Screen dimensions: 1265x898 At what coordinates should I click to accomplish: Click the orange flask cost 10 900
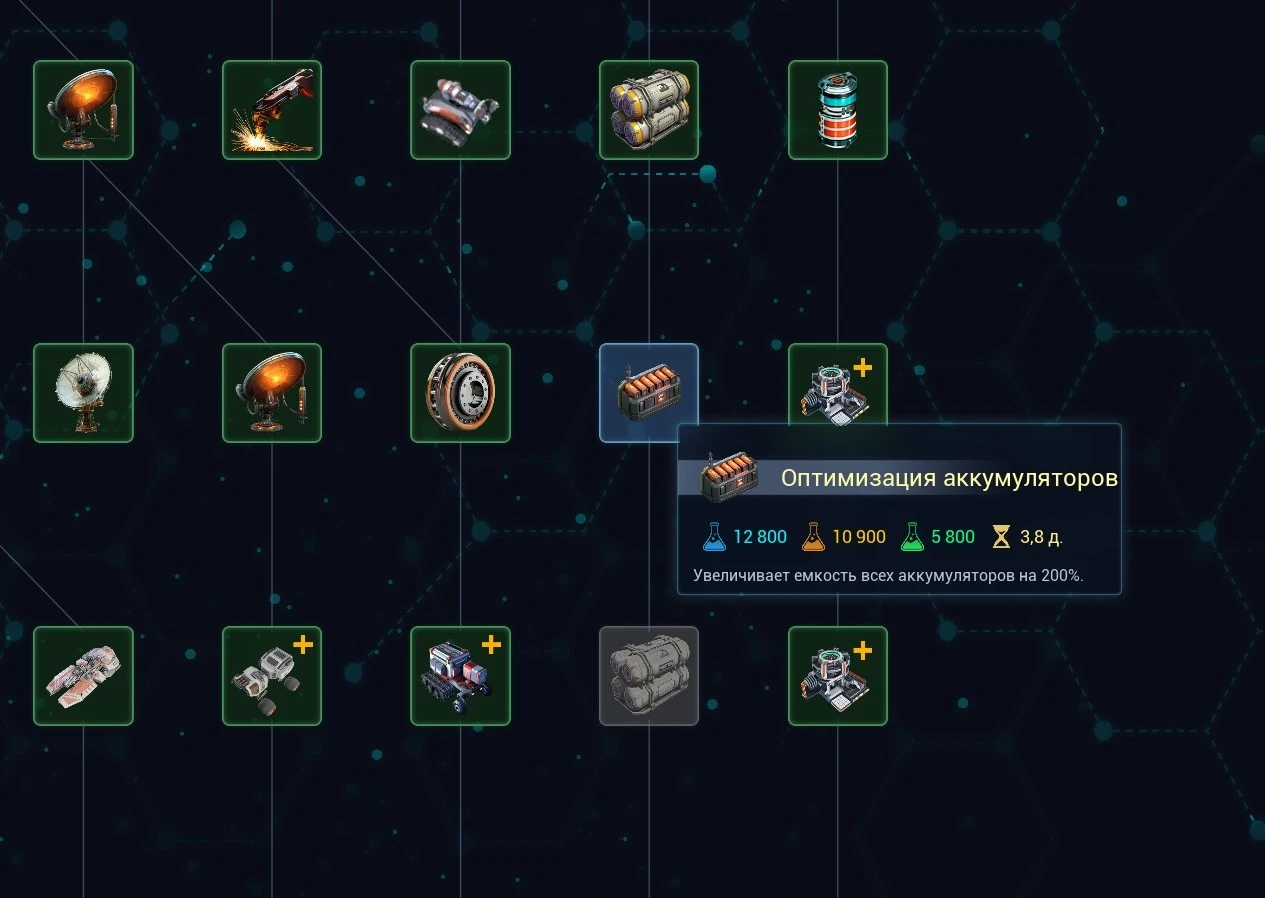click(x=844, y=537)
